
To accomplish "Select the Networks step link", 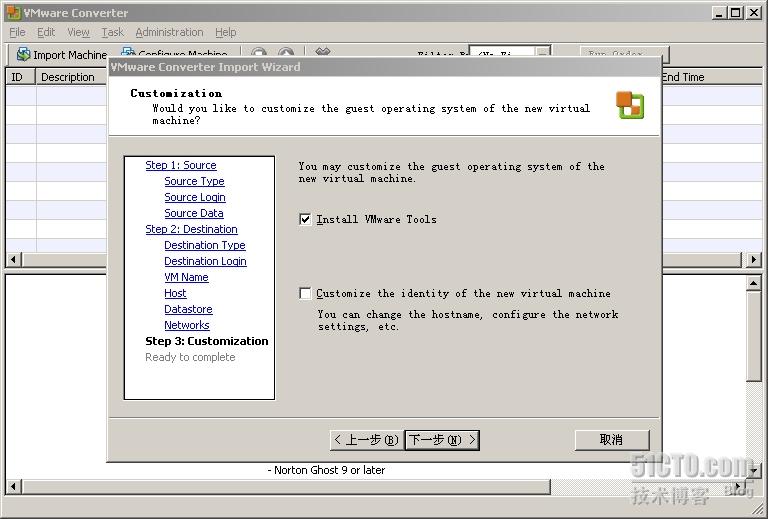I will tap(187, 325).
